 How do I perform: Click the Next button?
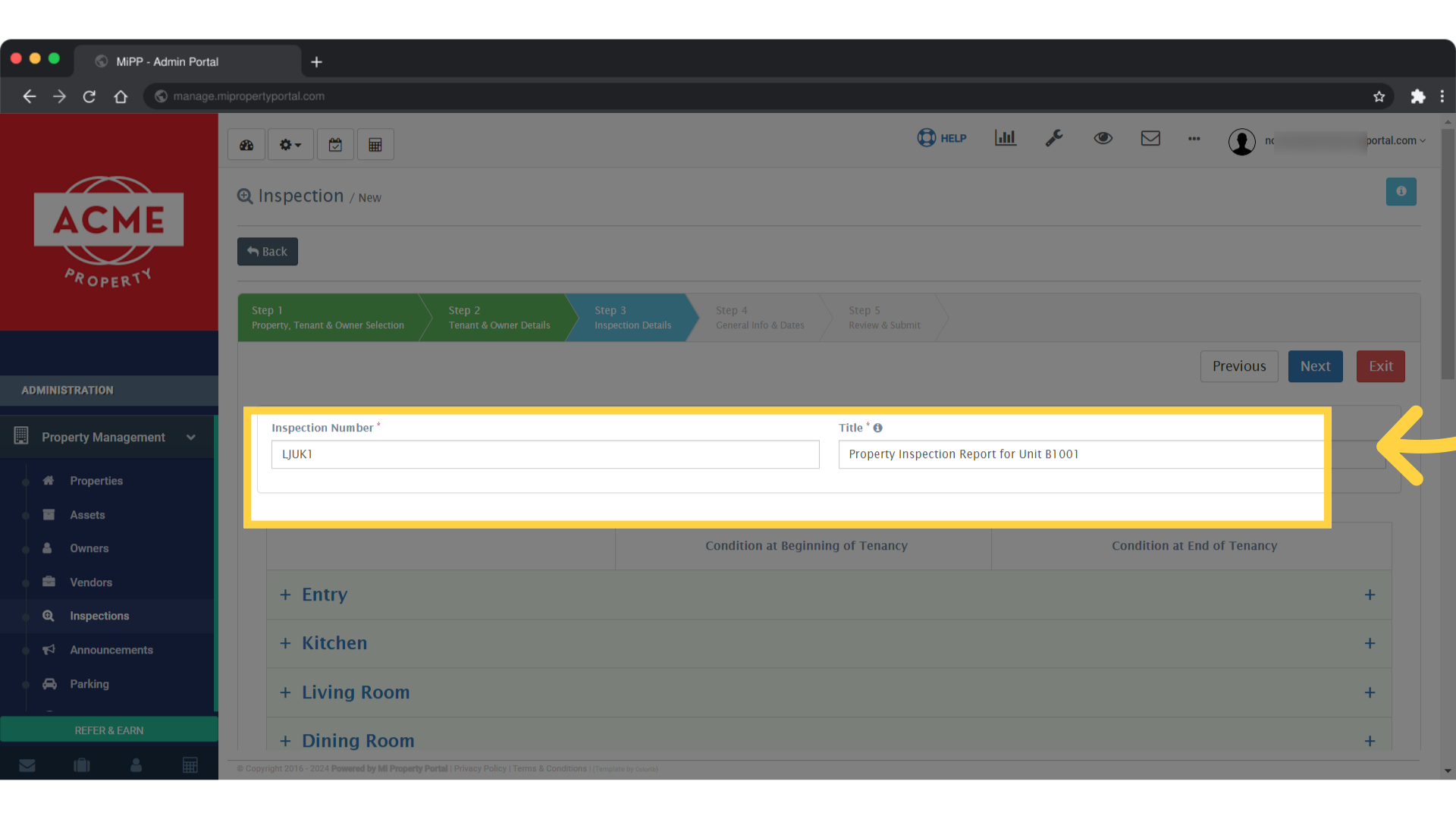(1315, 366)
